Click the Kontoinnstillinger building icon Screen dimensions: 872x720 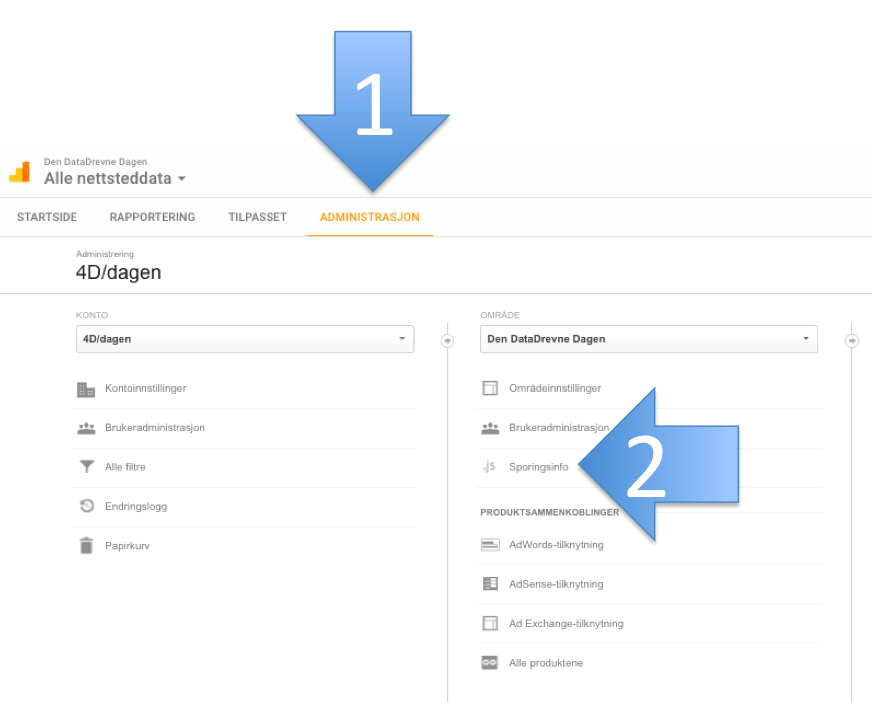pos(86,389)
